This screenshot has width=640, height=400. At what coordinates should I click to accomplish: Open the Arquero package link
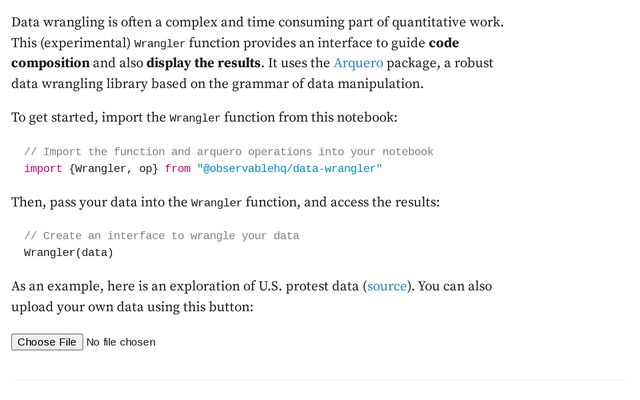[x=358, y=63]
